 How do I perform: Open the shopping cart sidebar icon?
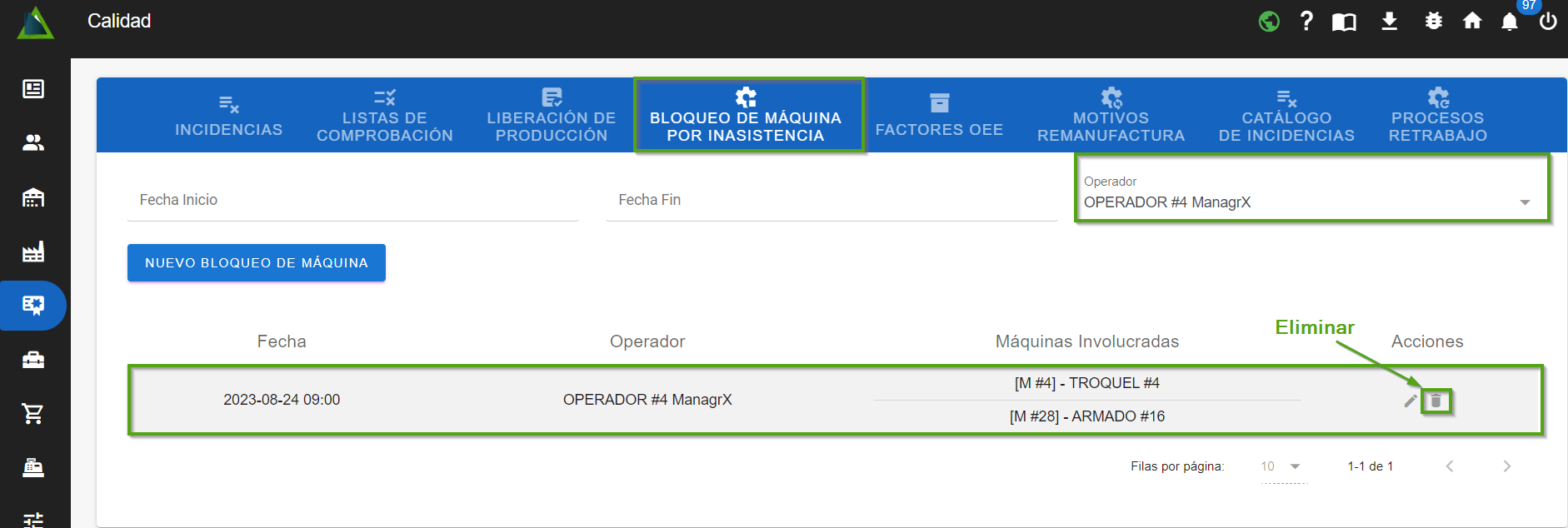33,414
